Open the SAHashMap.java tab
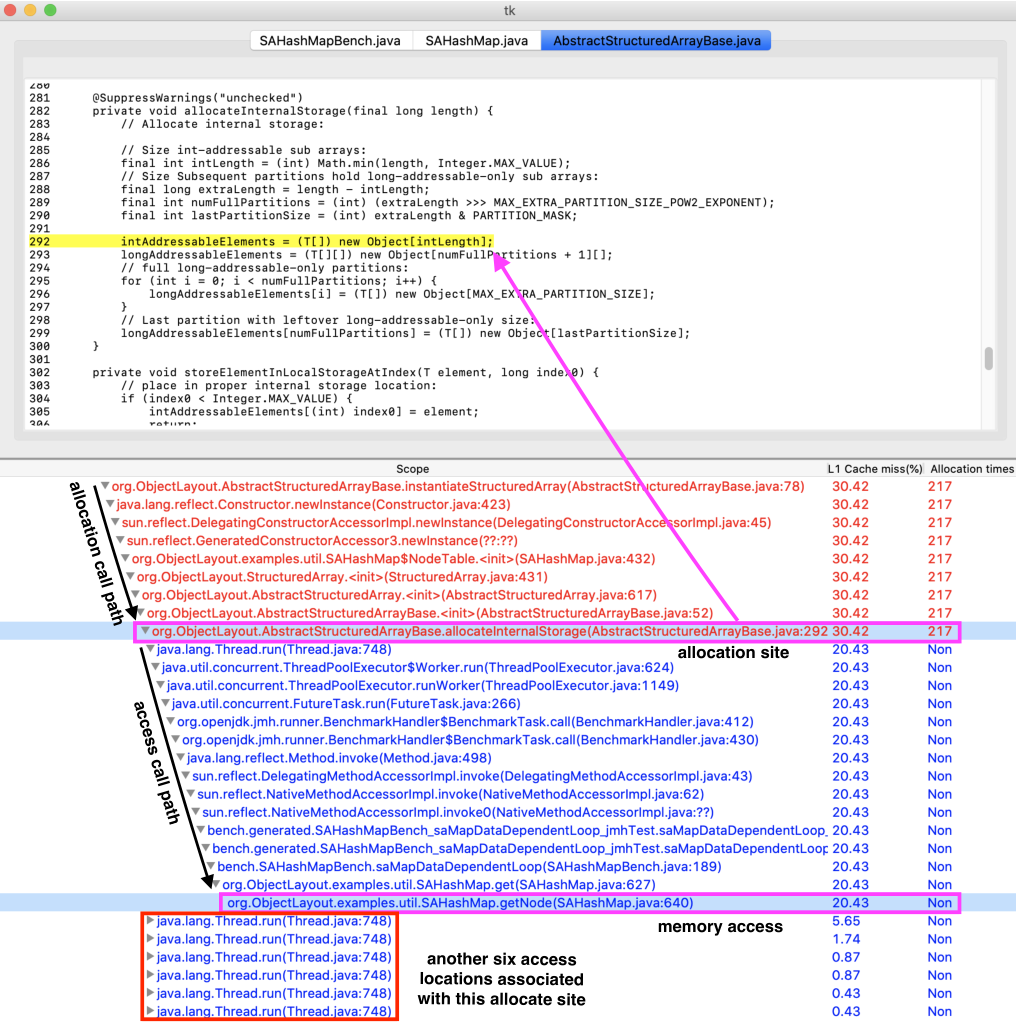 click(476, 40)
